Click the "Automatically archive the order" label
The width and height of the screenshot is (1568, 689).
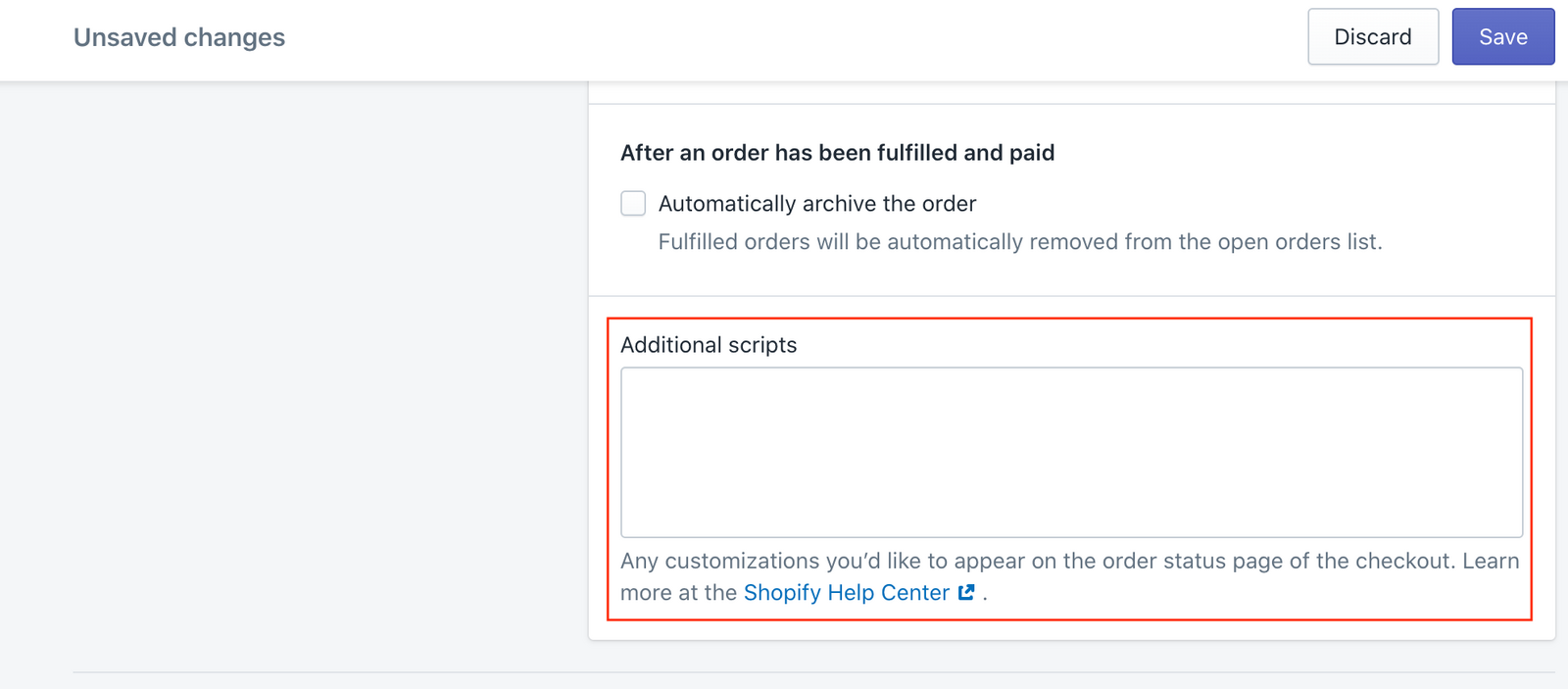(816, 204)
